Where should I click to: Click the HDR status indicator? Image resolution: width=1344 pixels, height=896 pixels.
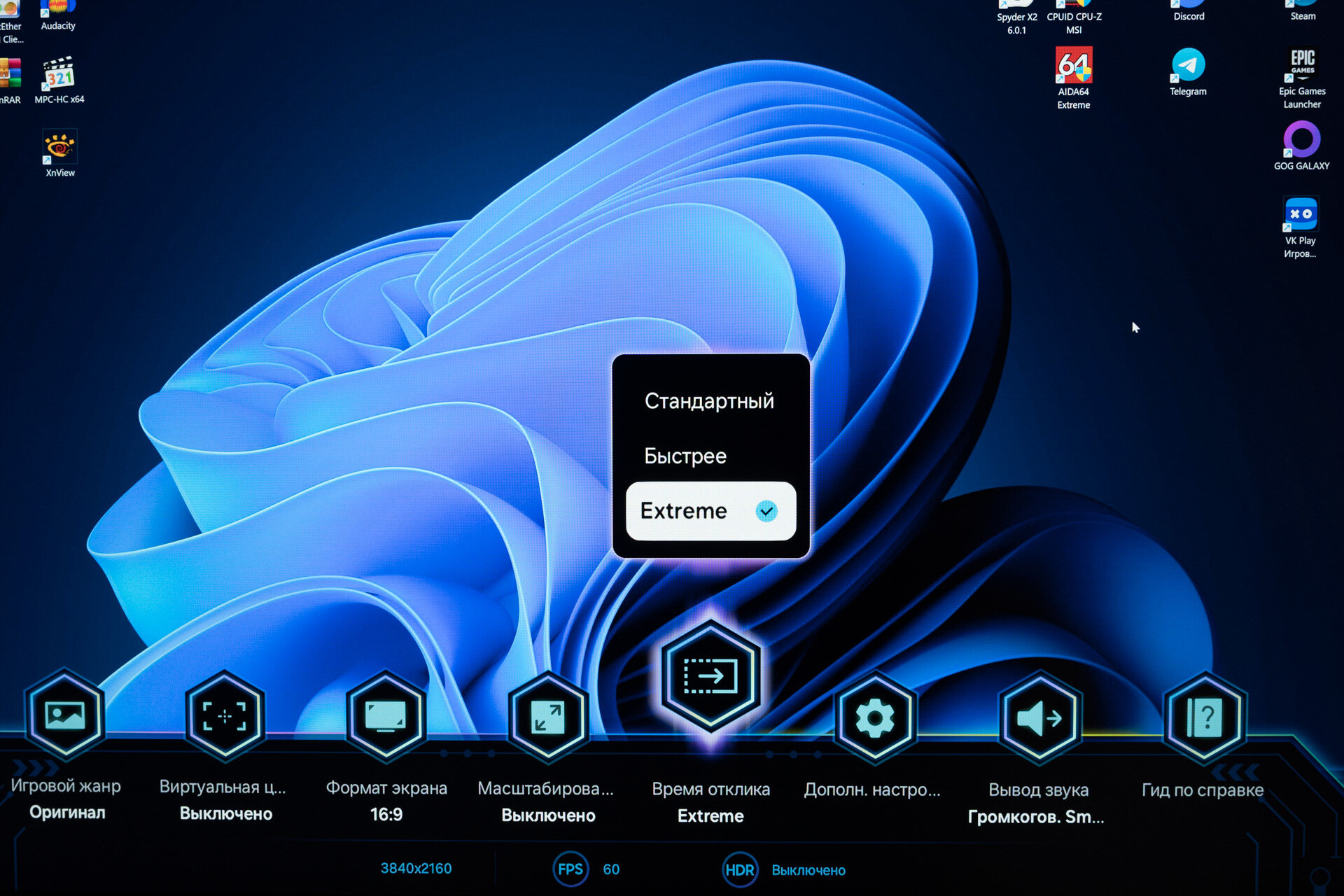click(740, 870)
